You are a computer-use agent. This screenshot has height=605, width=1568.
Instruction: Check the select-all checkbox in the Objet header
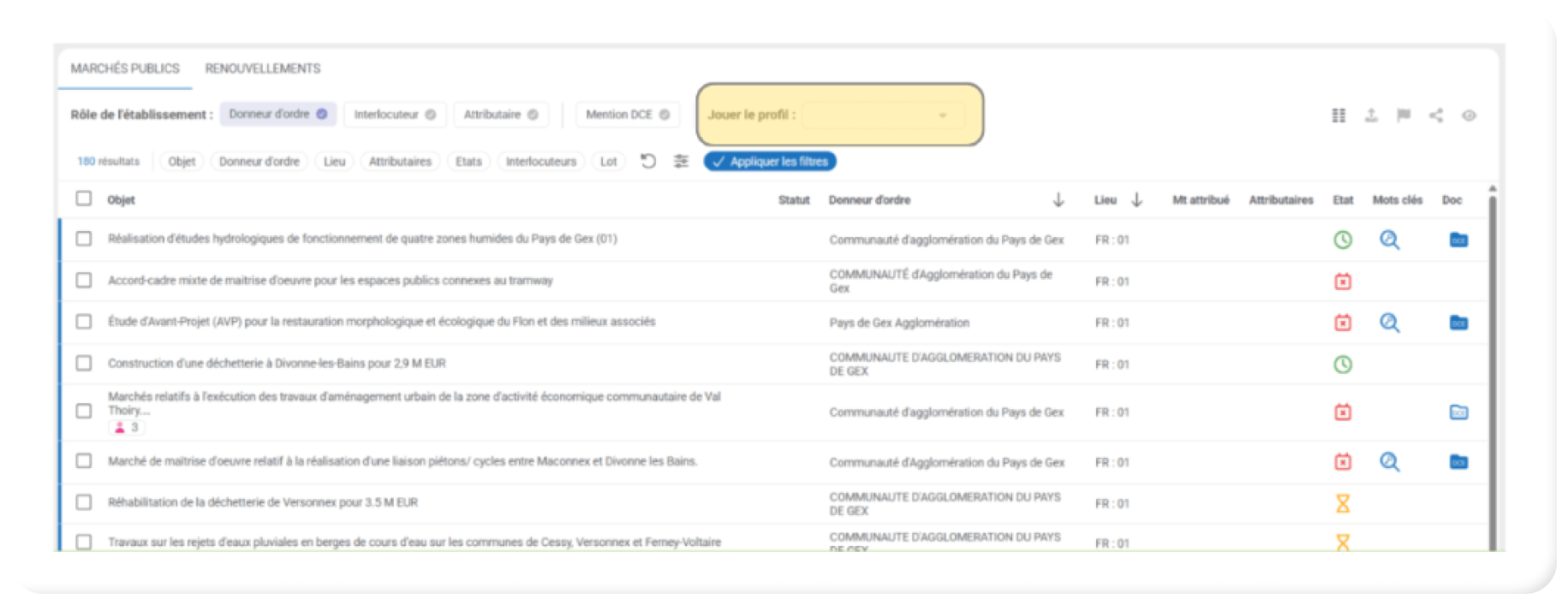83,199
